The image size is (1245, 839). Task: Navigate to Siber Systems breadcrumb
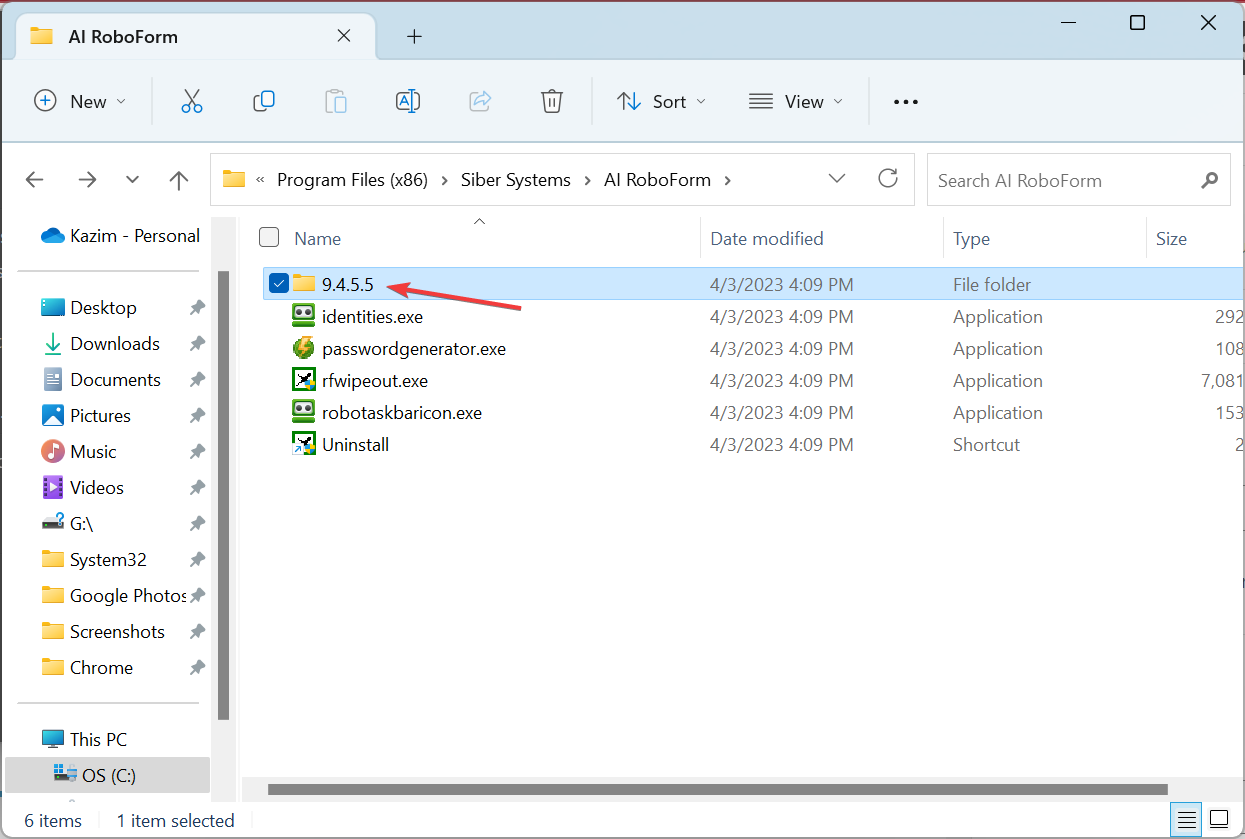pos(516,180)
